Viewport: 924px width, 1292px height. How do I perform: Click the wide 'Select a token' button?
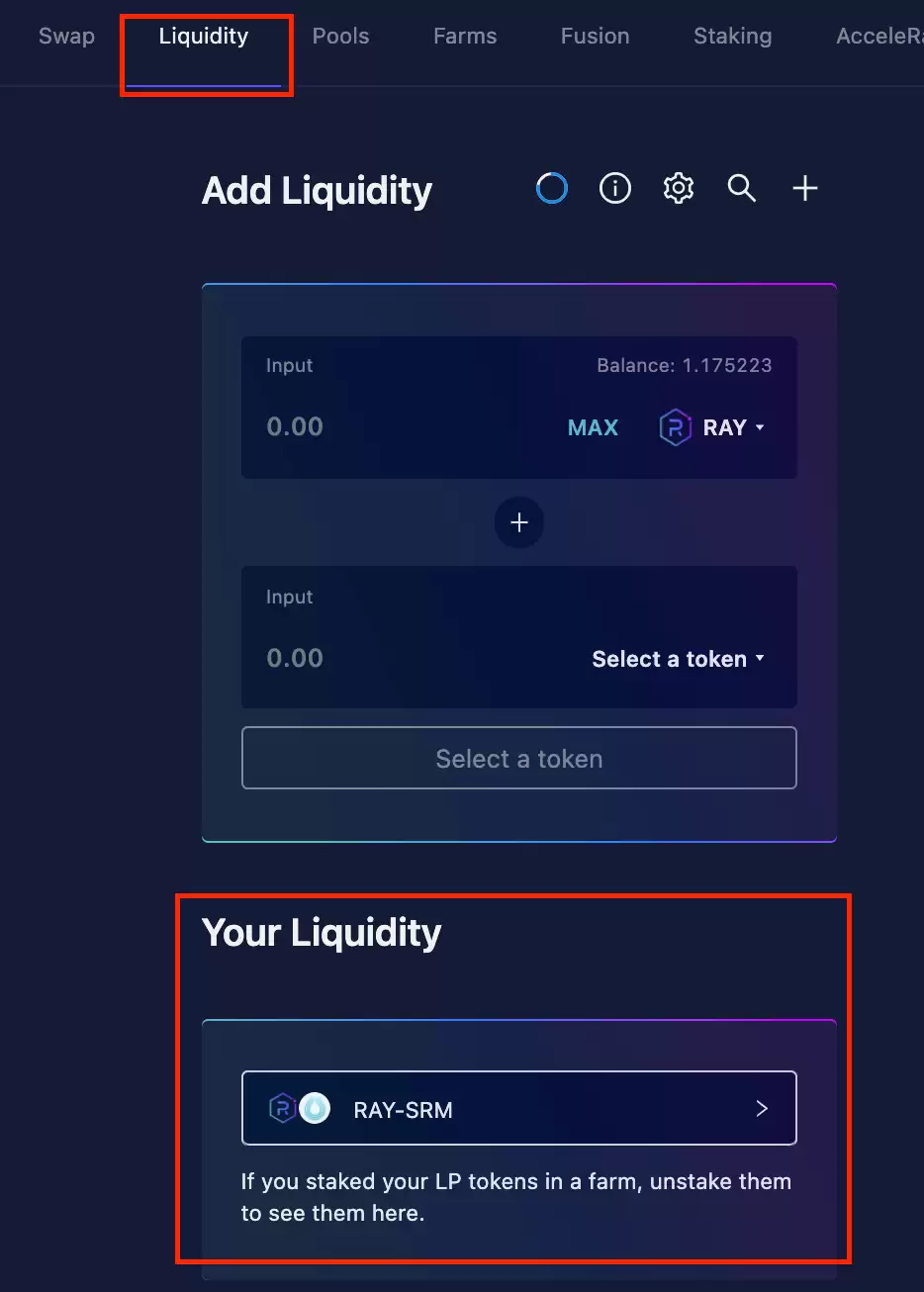[519, 759]
